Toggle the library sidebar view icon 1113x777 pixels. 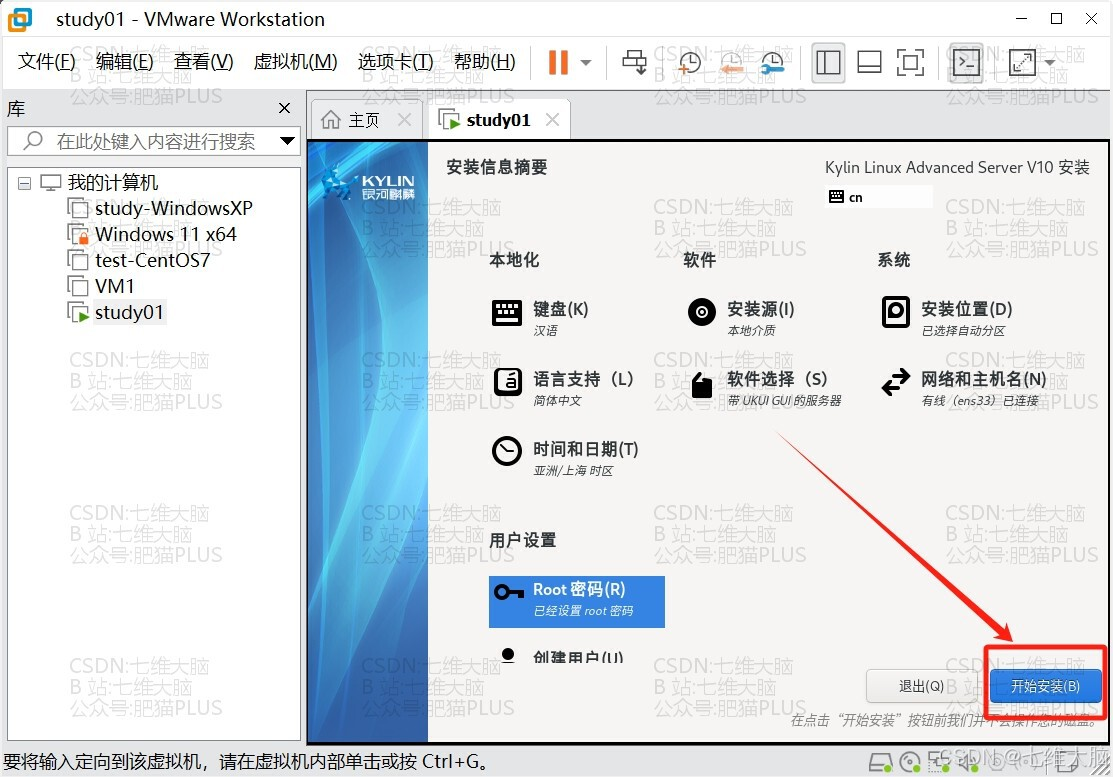pos(828,62)
